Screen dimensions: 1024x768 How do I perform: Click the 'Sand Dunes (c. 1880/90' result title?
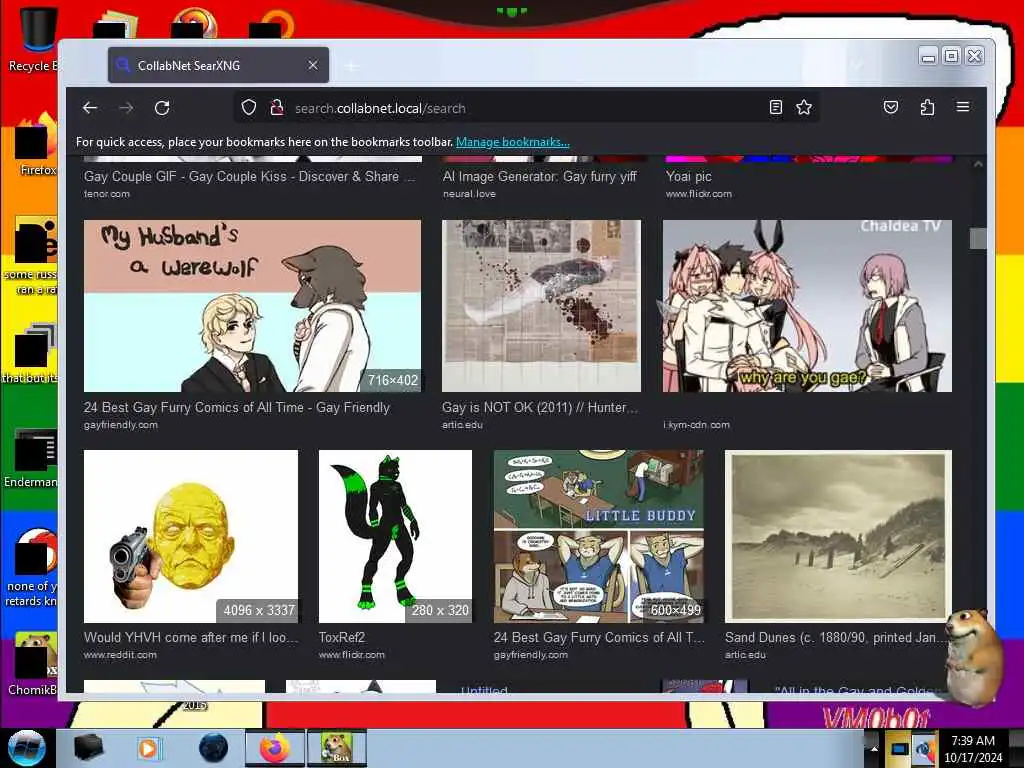click(835, 637)
